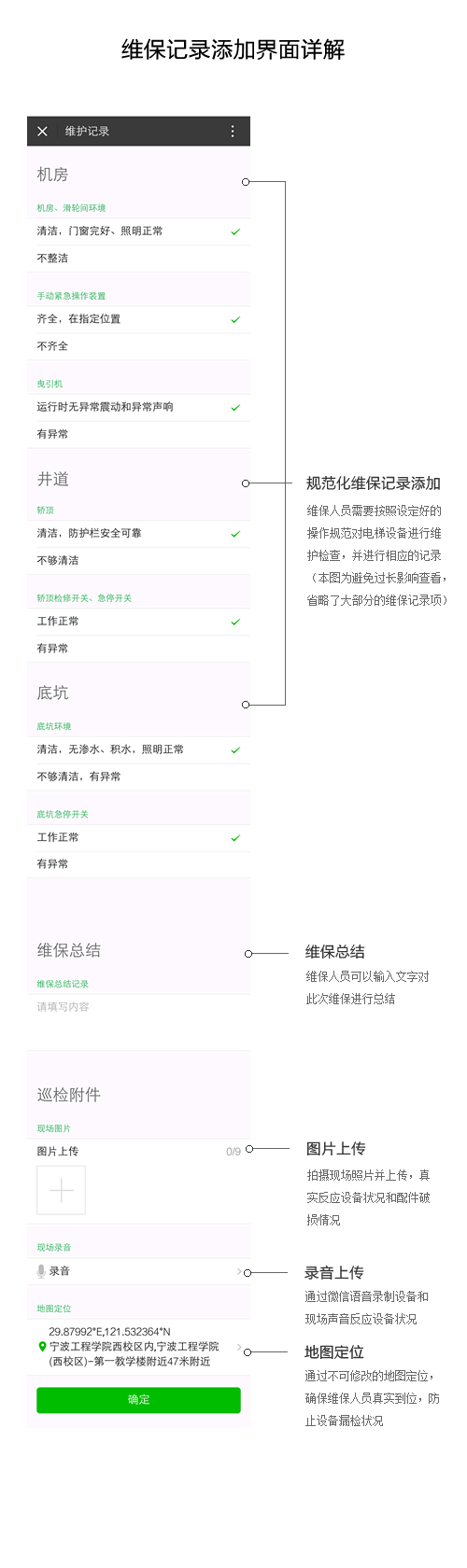Close the 维护记录 page with X icon

click(42, 132)
